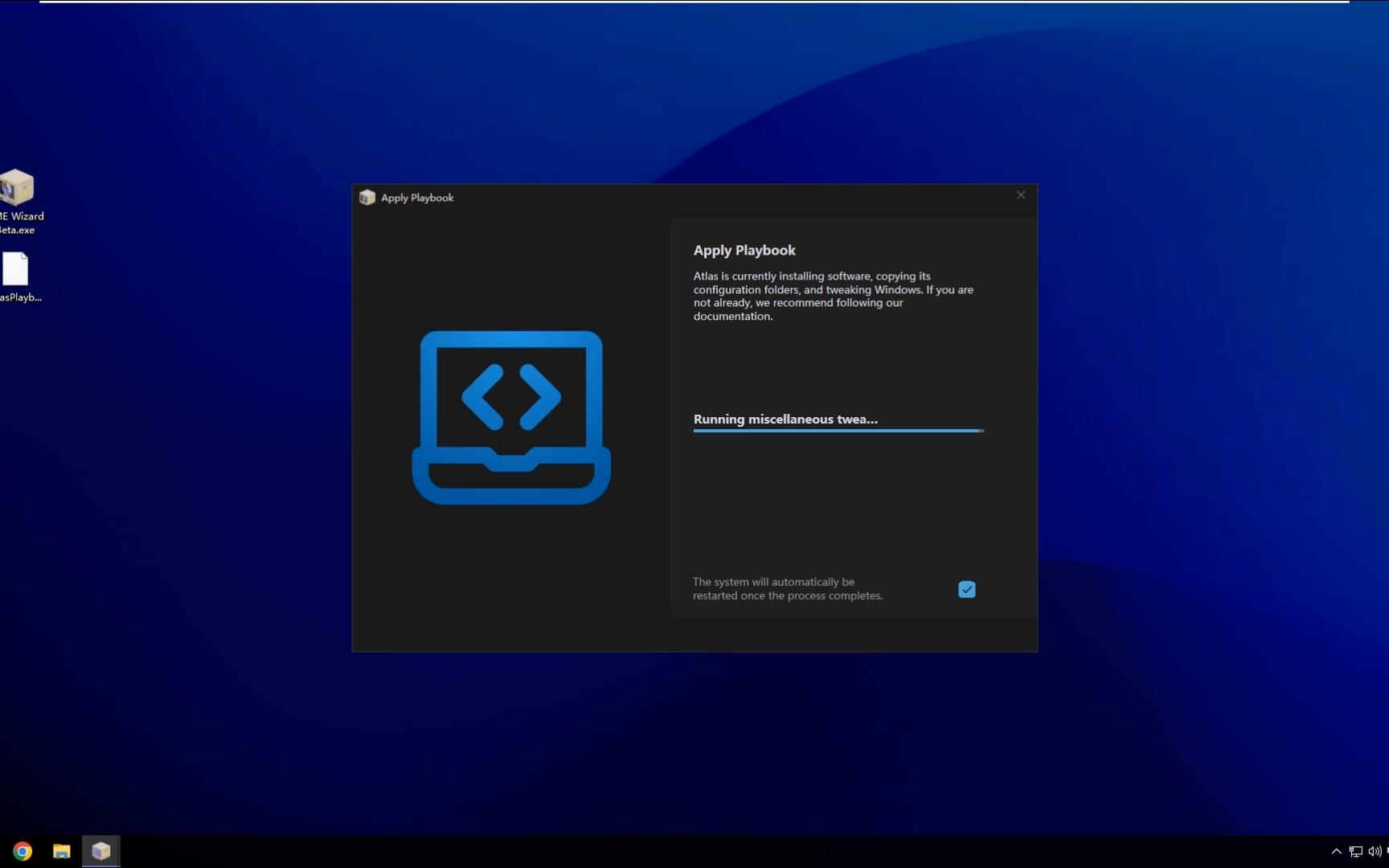This screenshot has width=1389, height=868.
Task: Click the 'Apply Playbook' heading
Action: [744, 250]
